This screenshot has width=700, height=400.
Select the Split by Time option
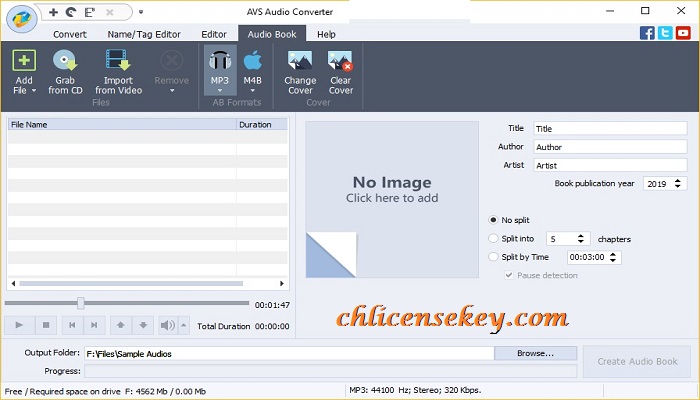coord(493,257)
